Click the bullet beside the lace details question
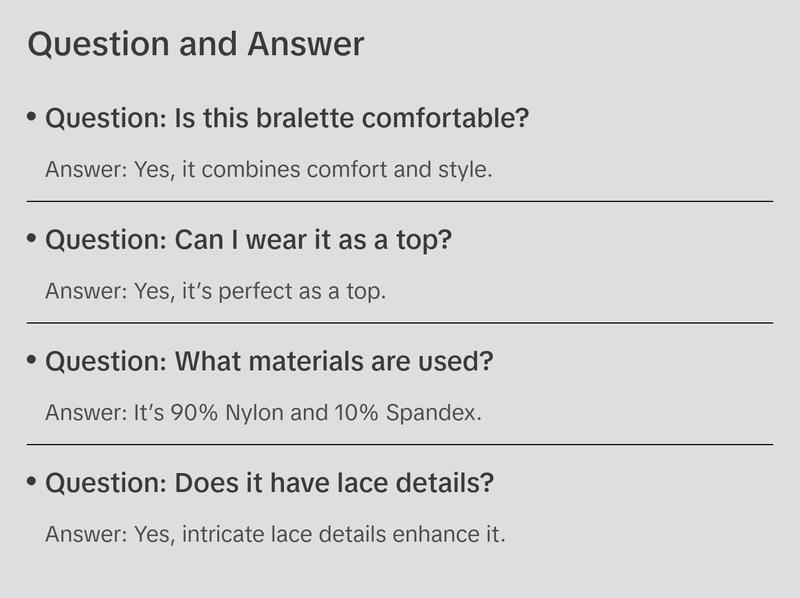The height and width of the screenshot is (598, 800). click(x=32, y=482)
